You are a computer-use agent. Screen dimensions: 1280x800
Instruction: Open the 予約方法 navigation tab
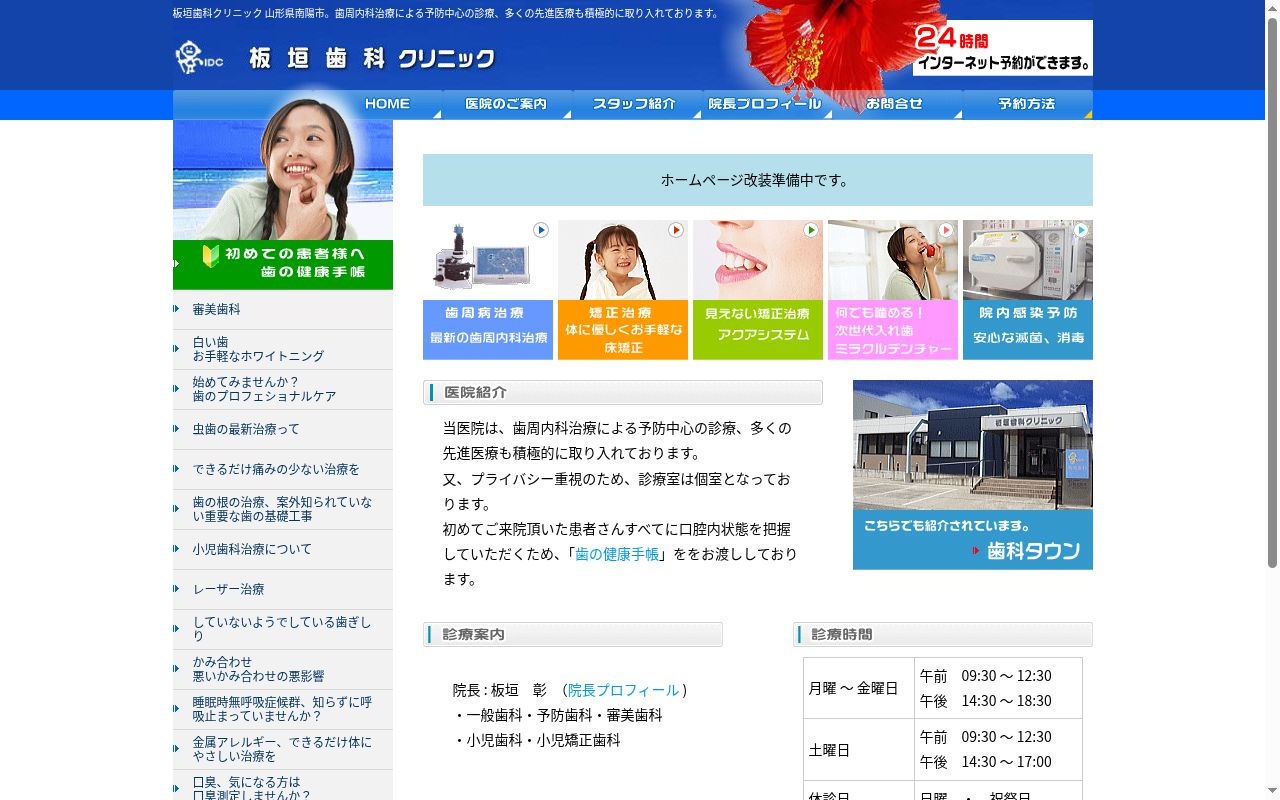click(1028, 104)
